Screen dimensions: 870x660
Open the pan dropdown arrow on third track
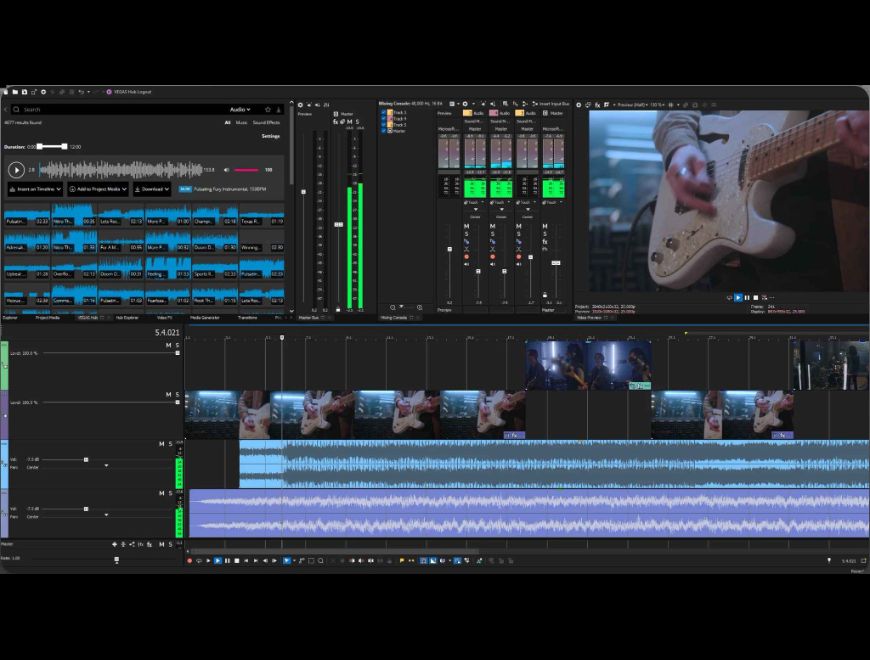click(106, 465)
